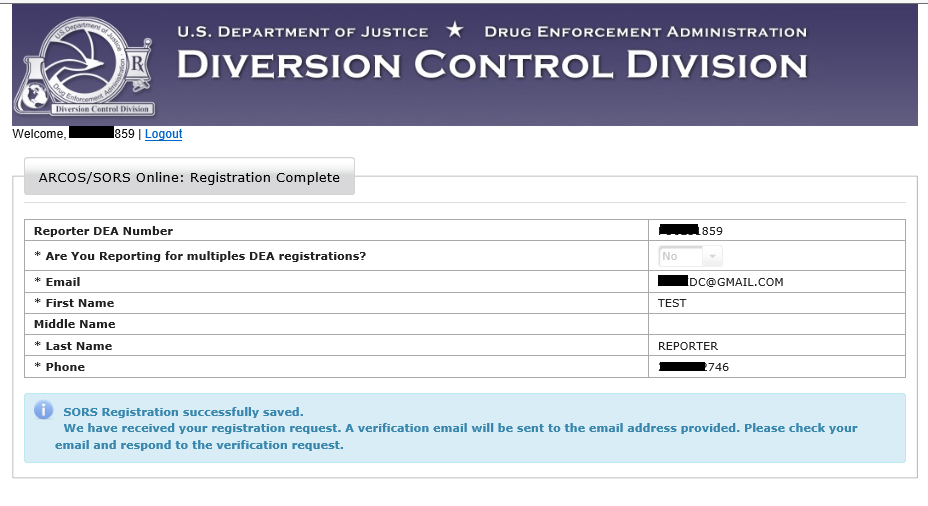This screenshot has height=506, width=928.
Task: Click the verification email notice text
Action: point(456,436)
